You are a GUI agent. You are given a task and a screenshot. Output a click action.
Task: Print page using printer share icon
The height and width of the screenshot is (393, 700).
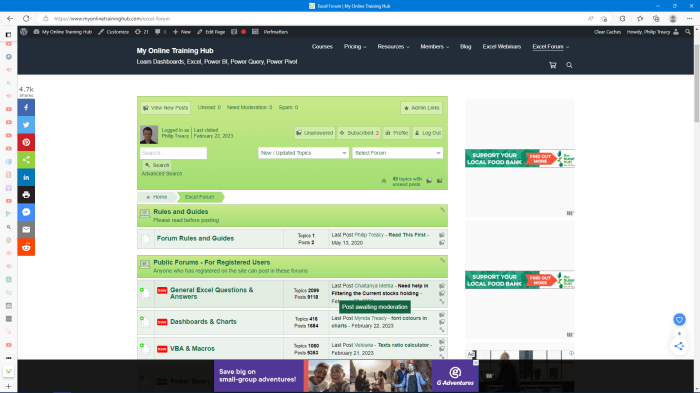tap(26, 195)
